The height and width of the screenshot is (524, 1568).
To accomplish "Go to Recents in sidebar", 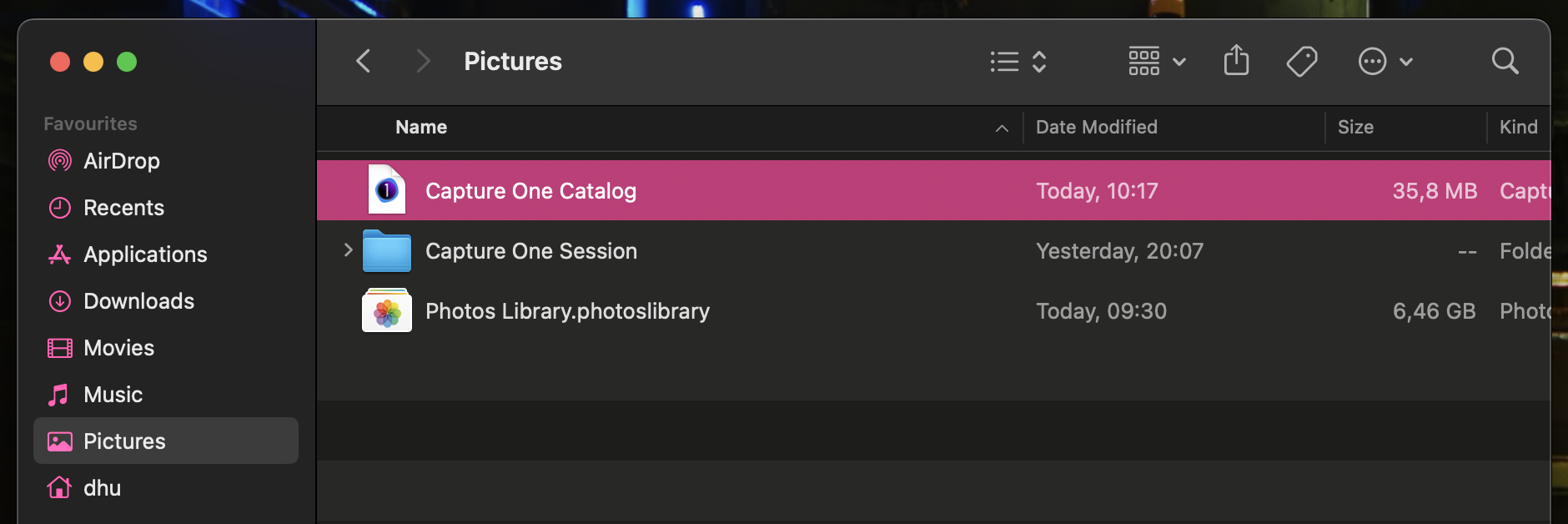I will (x=123, y=208).
